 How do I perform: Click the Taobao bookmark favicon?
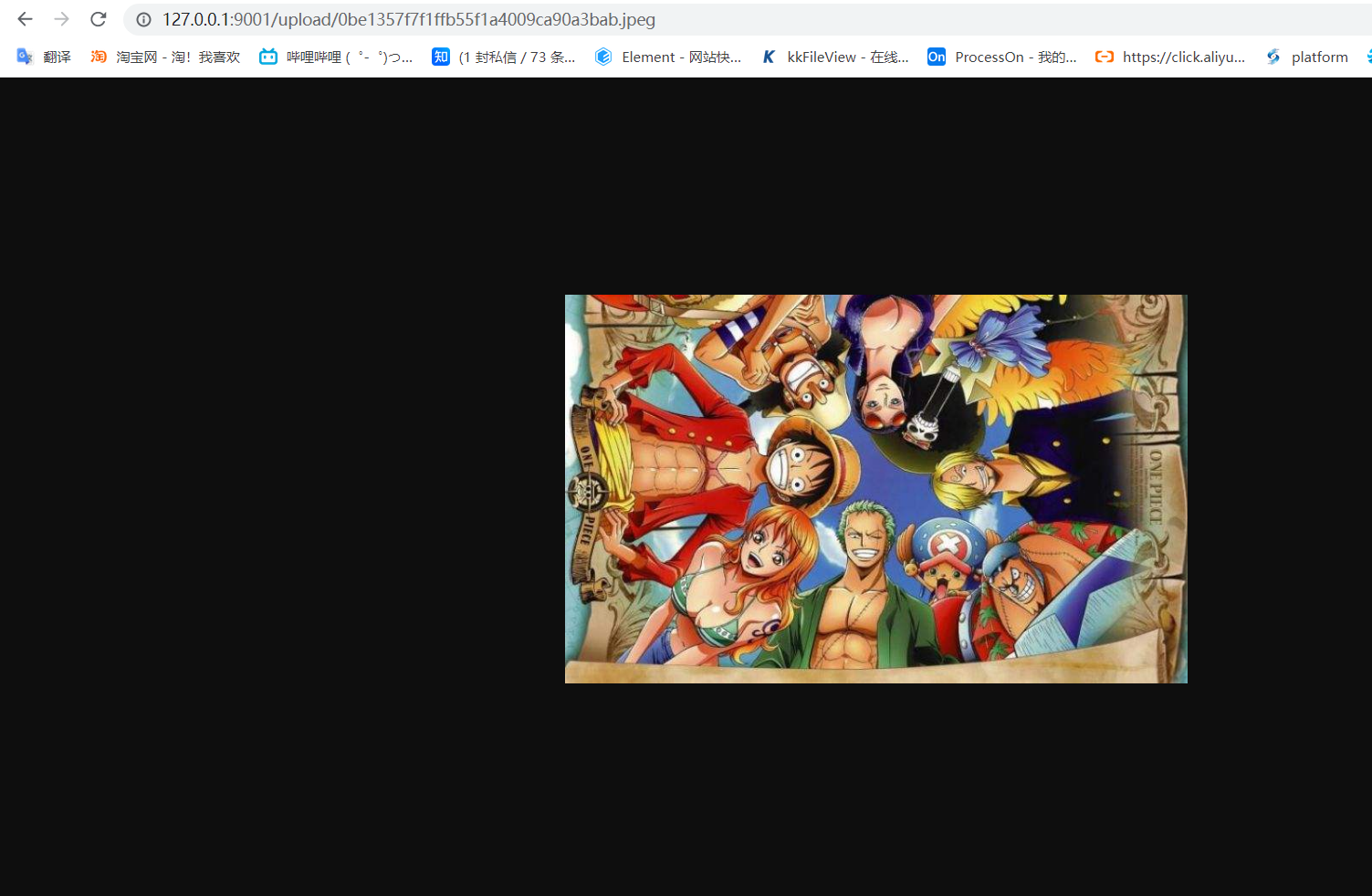click(99, 57)
